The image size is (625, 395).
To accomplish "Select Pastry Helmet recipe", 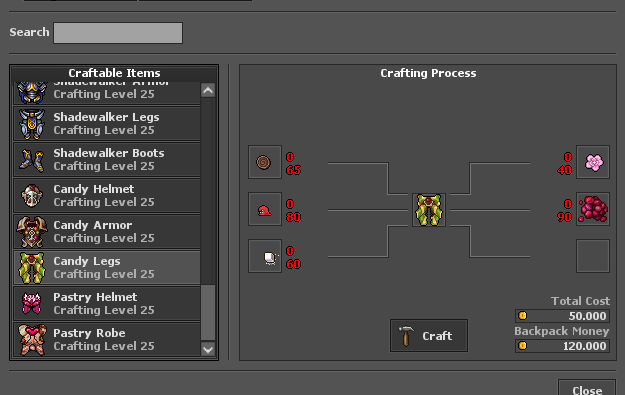I will [x=107, y=303].
